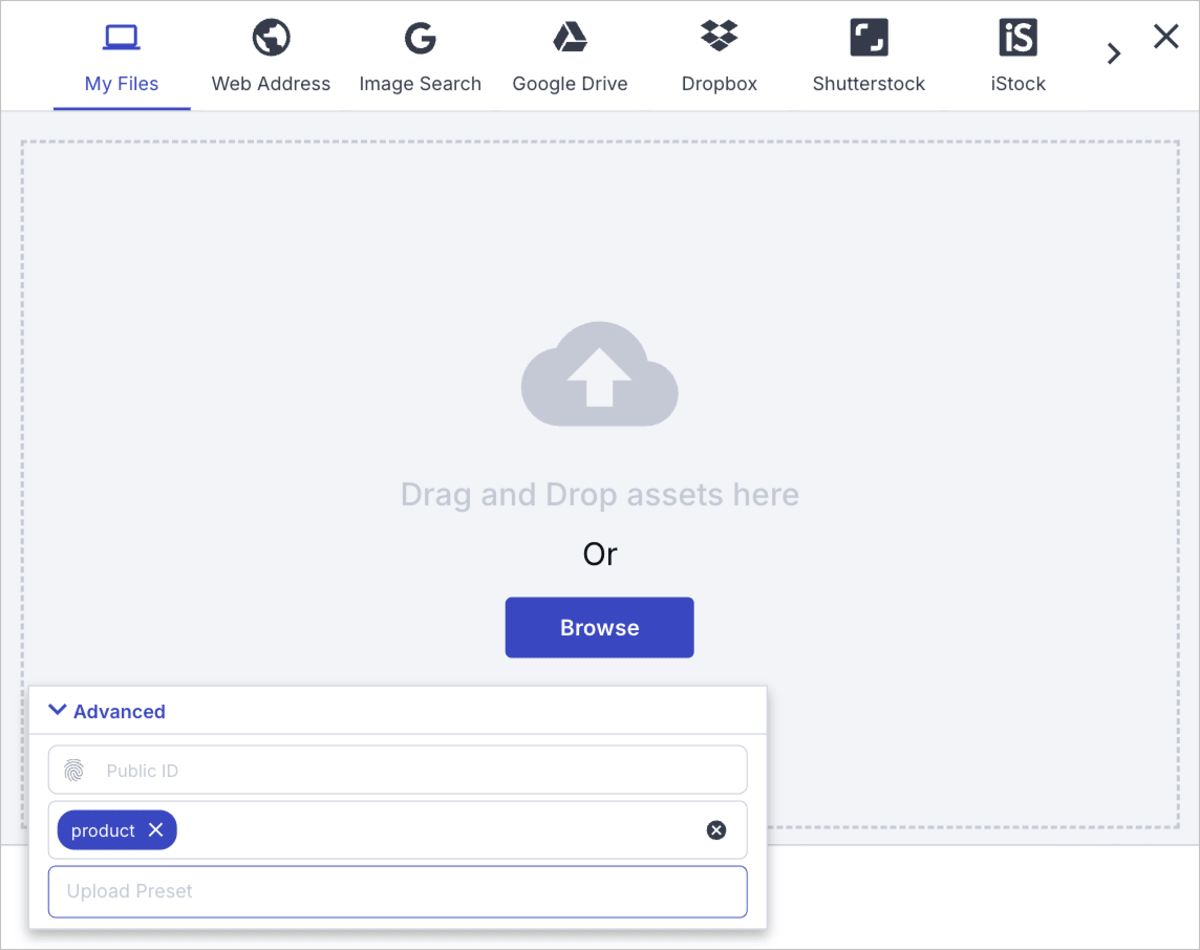The width and height of the screenshot is (1200, 950).
Task: Focus the Public ID field
Action: [398, 770]
